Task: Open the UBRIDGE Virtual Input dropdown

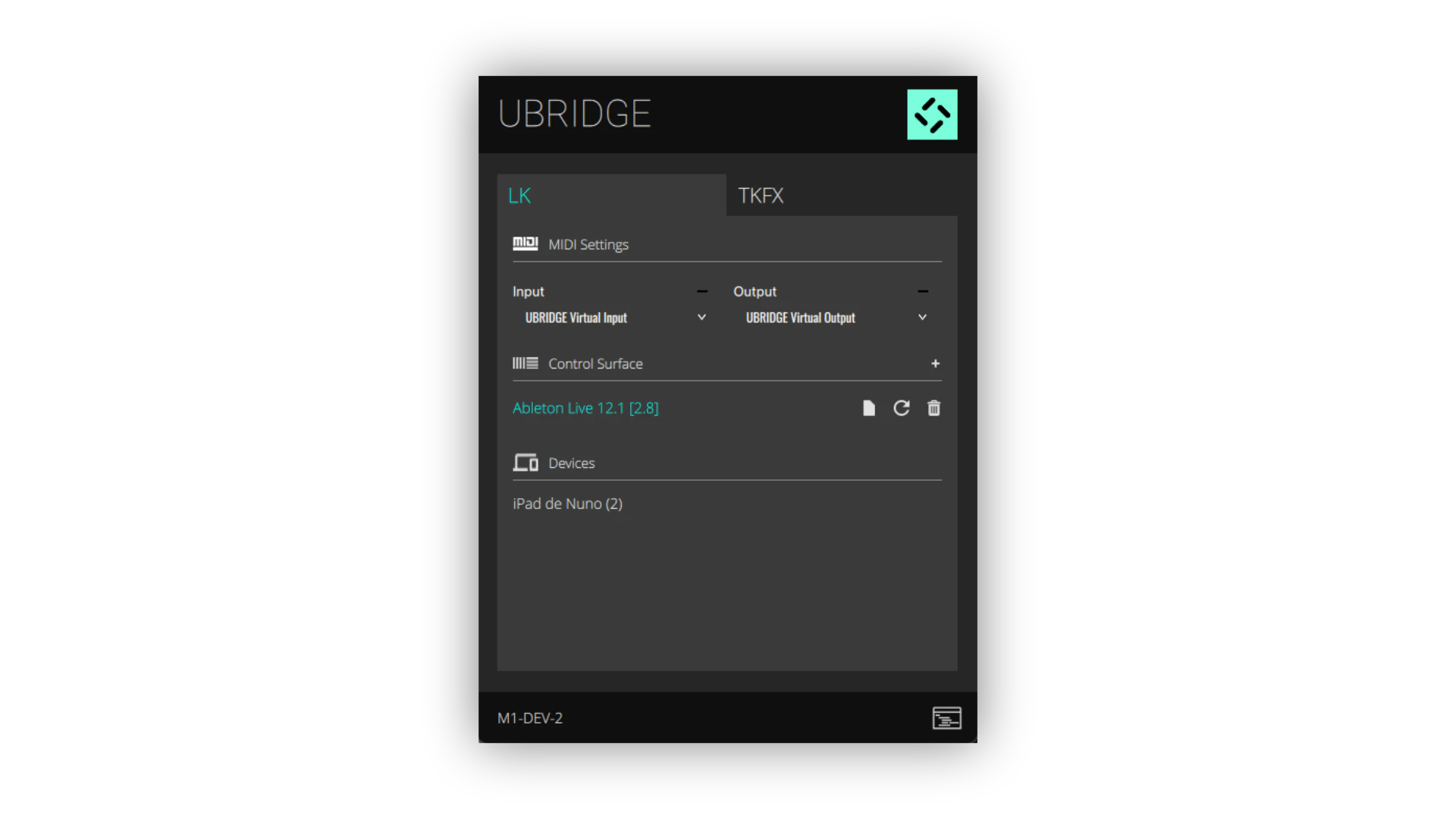Action: pyautogui.click(x=615, y=318)
